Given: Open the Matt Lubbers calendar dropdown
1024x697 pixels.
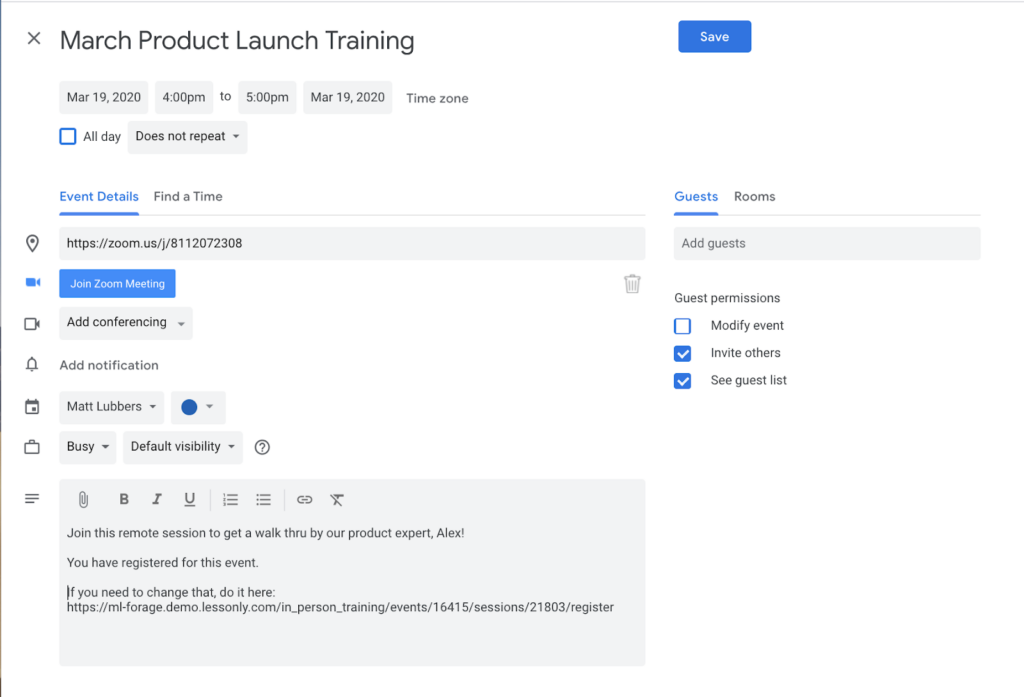Looking at the screenshot, I should (112, 407).
